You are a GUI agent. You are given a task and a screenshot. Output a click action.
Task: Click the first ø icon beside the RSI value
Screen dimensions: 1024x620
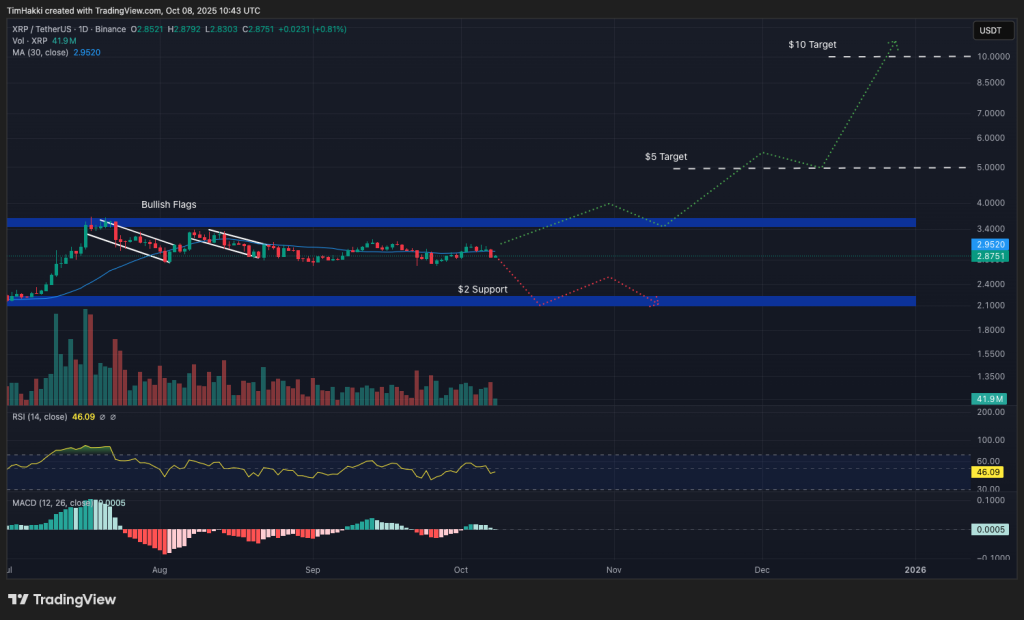pos(102,417)
